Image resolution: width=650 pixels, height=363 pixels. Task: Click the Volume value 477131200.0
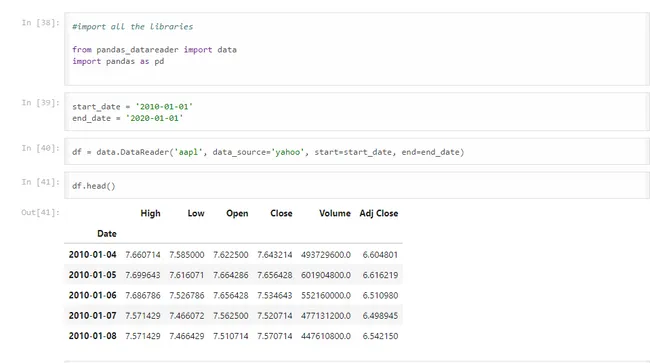tap(326, 315)
